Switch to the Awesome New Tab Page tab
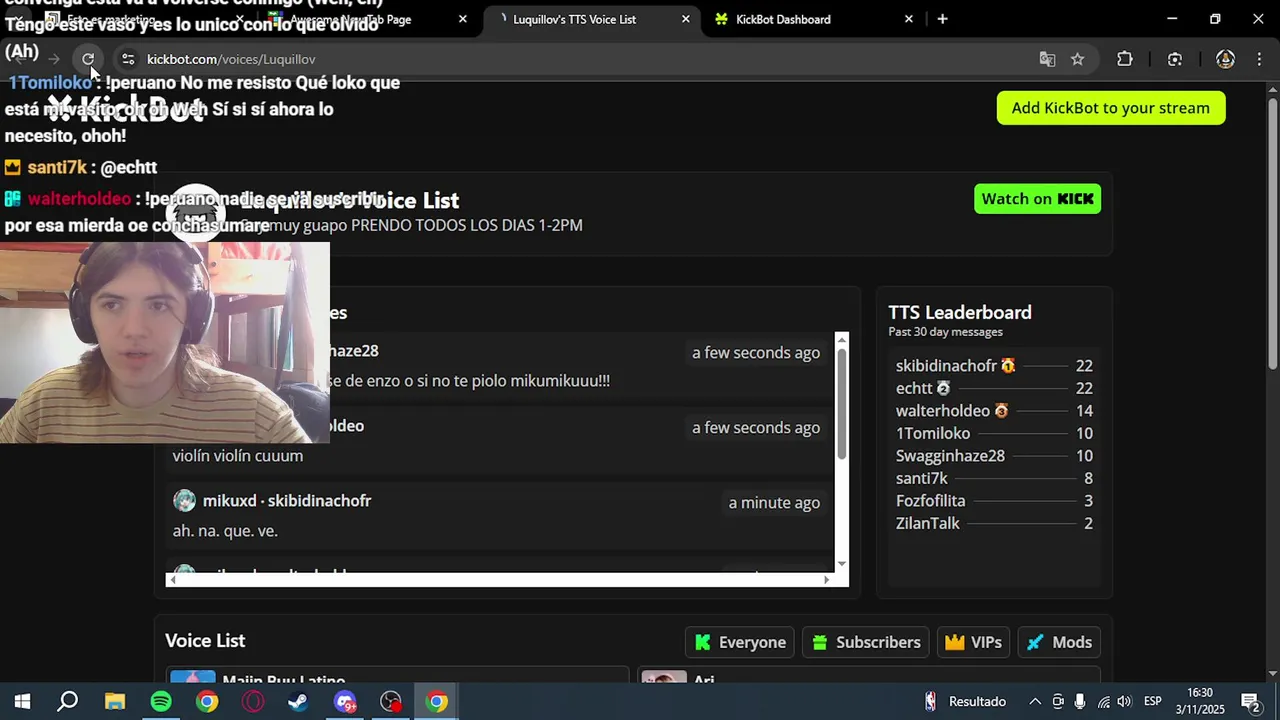 pyautogui.click(x=355, y=19)
